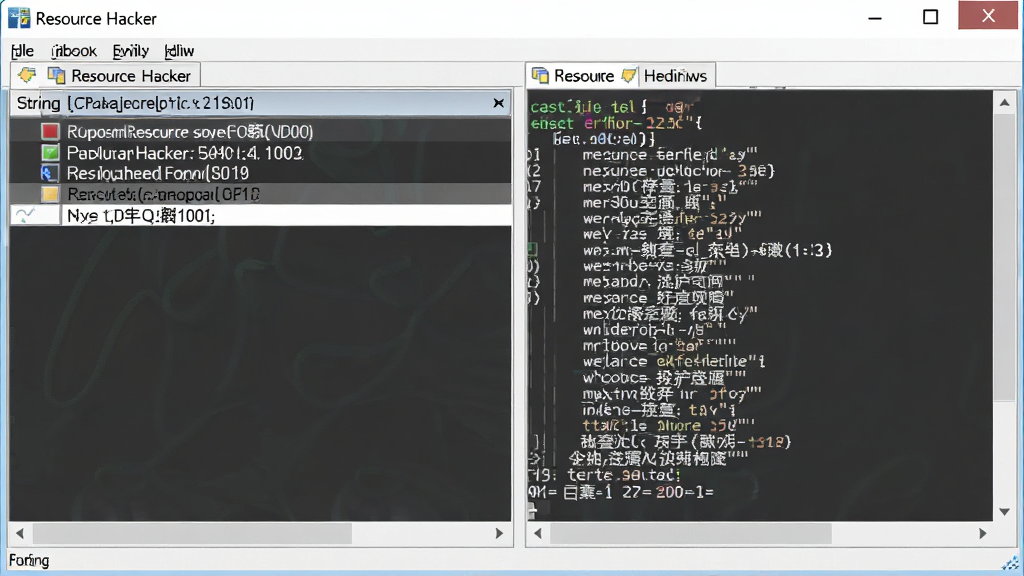Switch to the Hediriws tab
This screenshot has width=1024, height=576.
667,76
